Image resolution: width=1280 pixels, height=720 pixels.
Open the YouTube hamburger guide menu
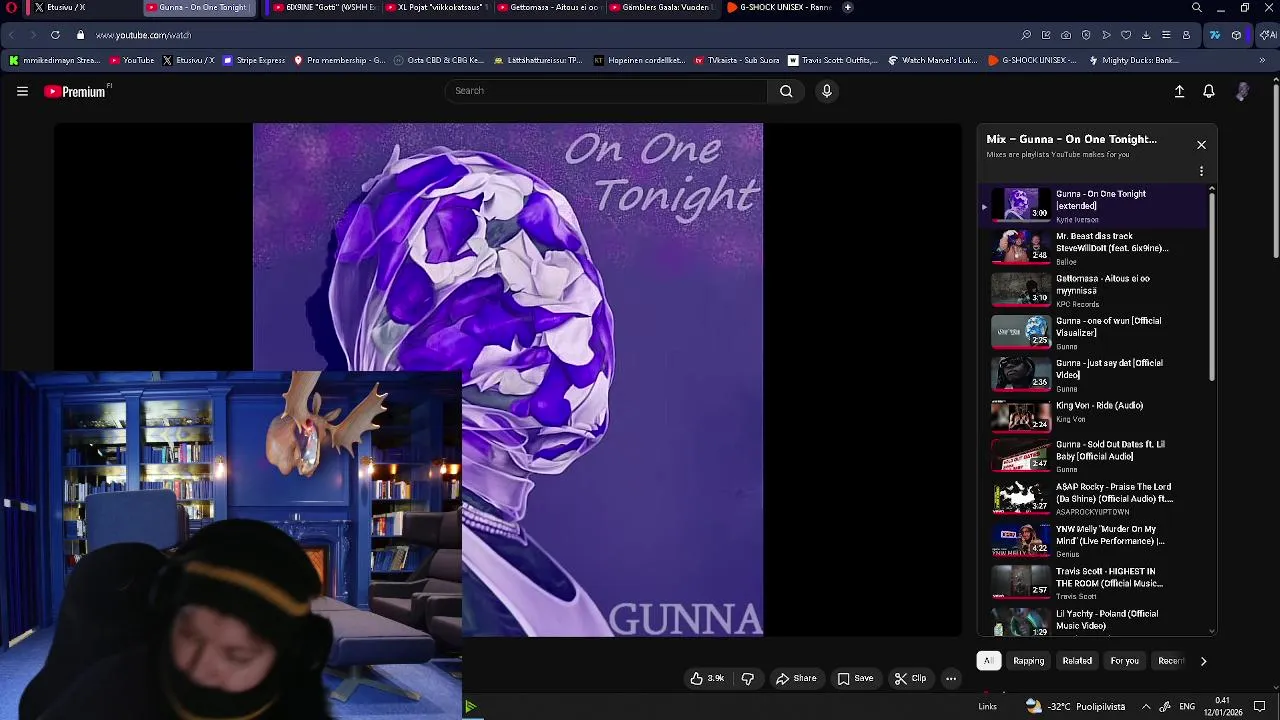tap(22, 91)
